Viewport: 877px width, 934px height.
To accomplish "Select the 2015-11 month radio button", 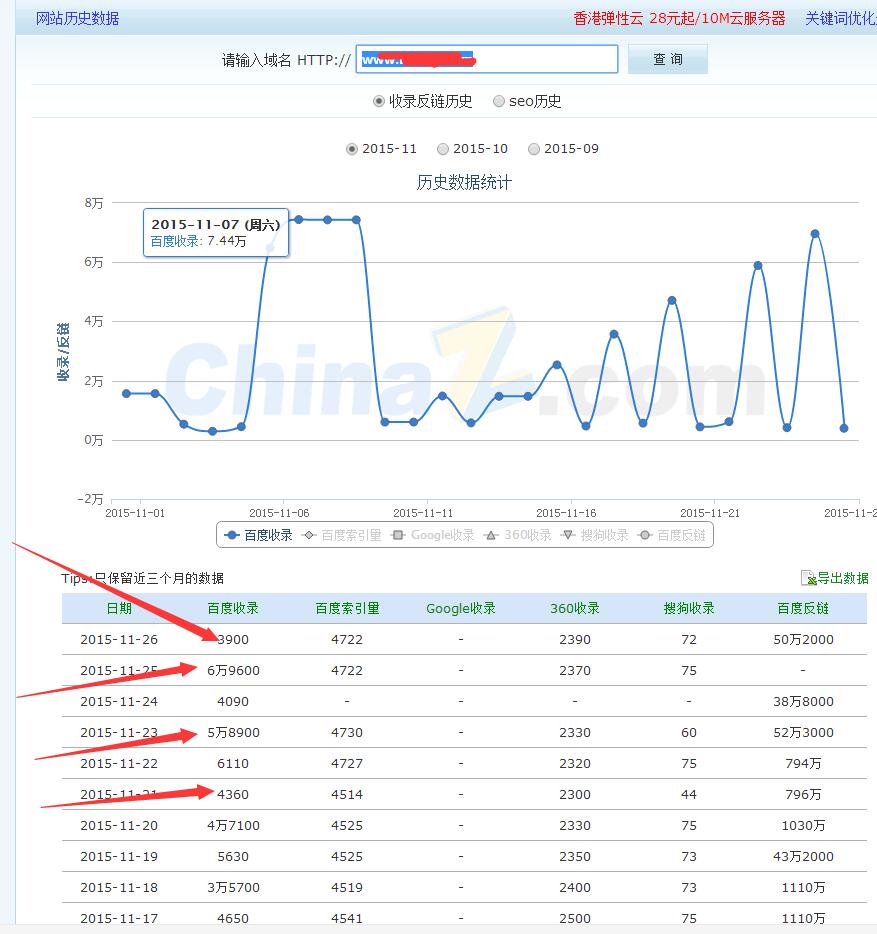I will point(352,149).
